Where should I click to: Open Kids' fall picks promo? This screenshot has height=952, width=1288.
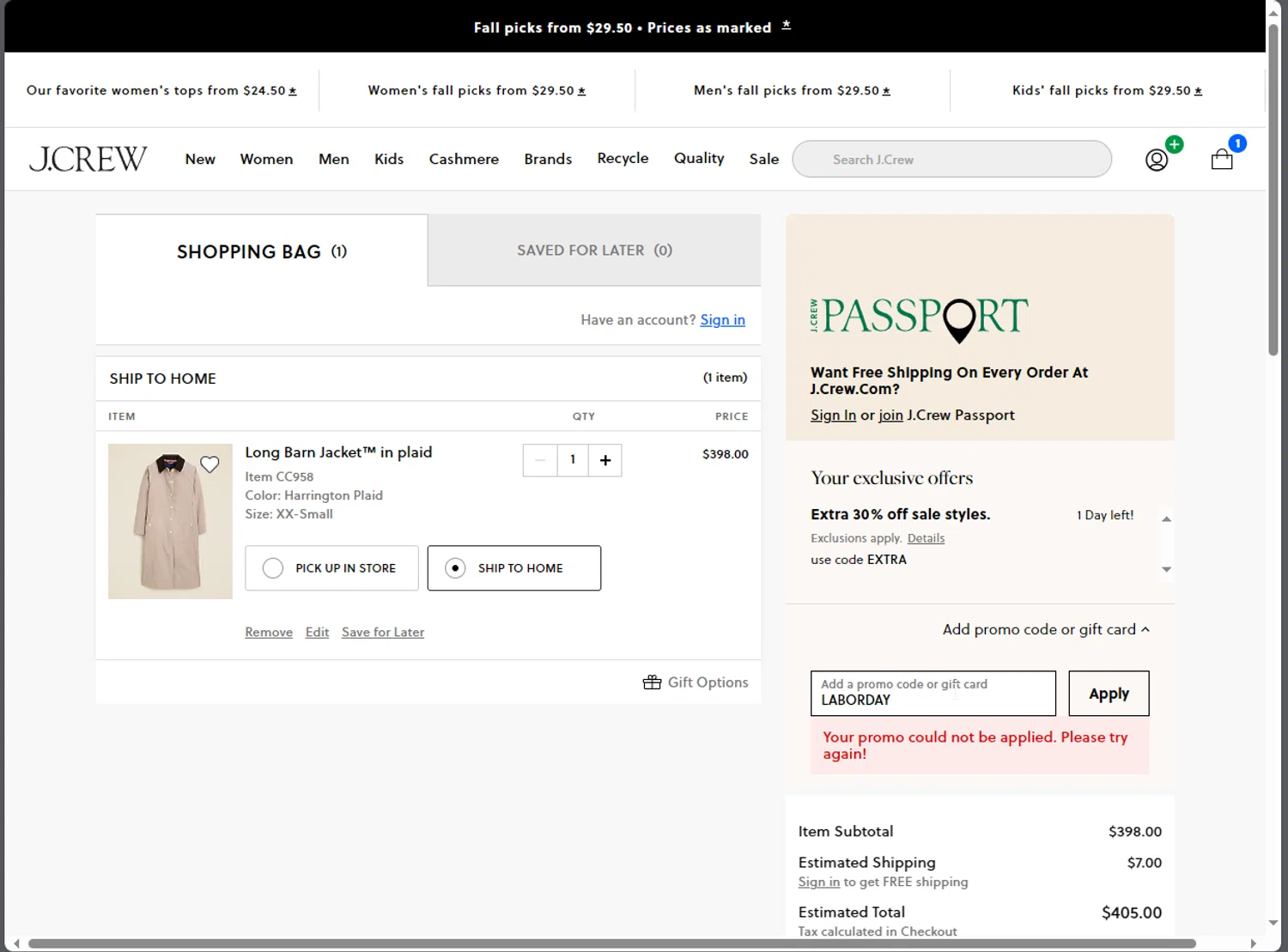coord(1107,90)
